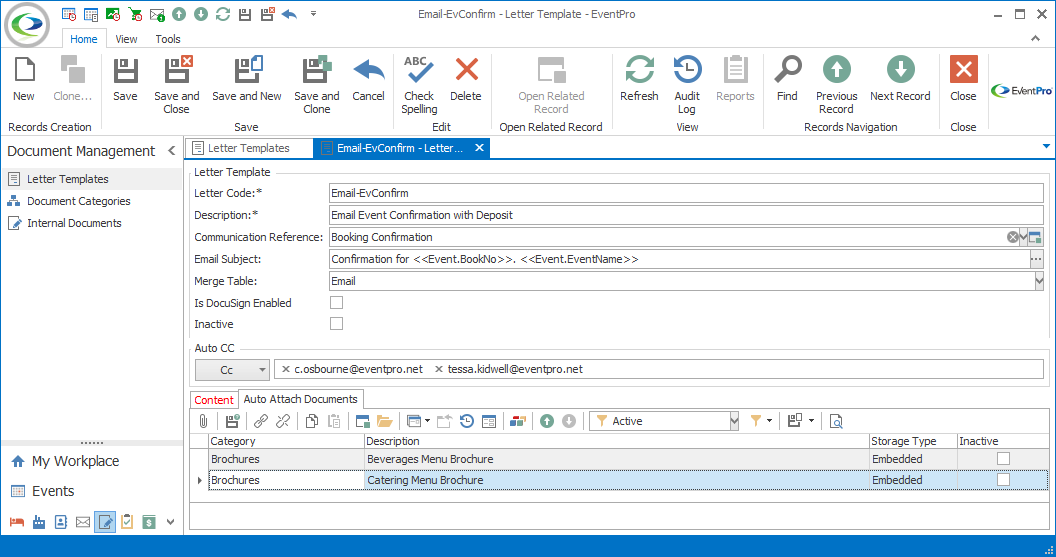This screenshot has height=557, width=1056.
Task: Open the quick access toolbar customize dropdown
Action: point(313,13)
